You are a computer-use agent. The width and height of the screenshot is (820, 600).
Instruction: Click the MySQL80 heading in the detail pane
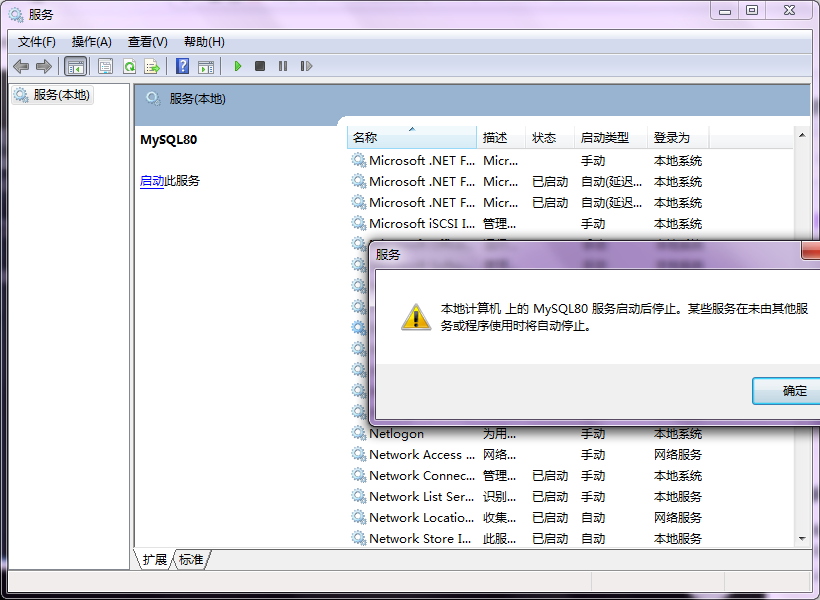[168, 140]
